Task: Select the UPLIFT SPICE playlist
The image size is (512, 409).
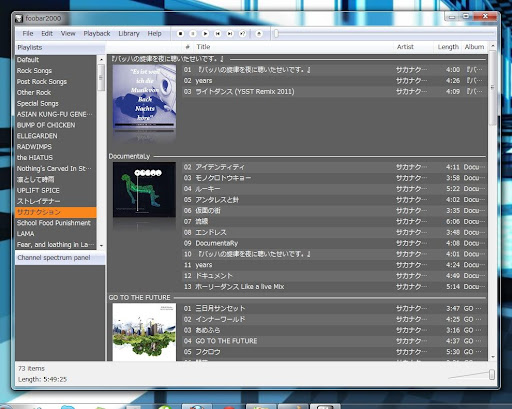Action: point(56,190)
